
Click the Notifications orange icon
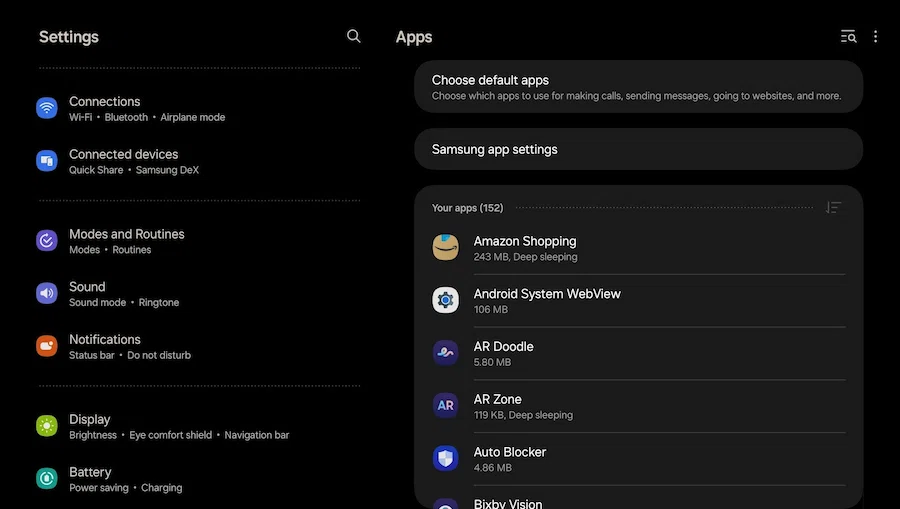[47, 346]
